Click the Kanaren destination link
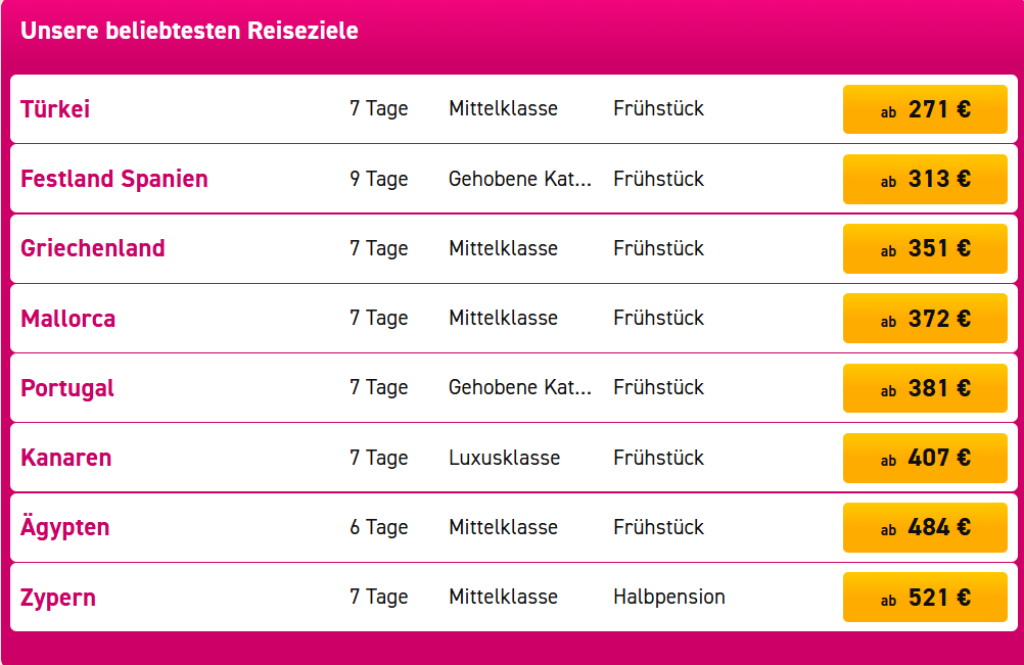This screenshot has height=665, width=1024. pyautogui.click(x=66, y=458)
